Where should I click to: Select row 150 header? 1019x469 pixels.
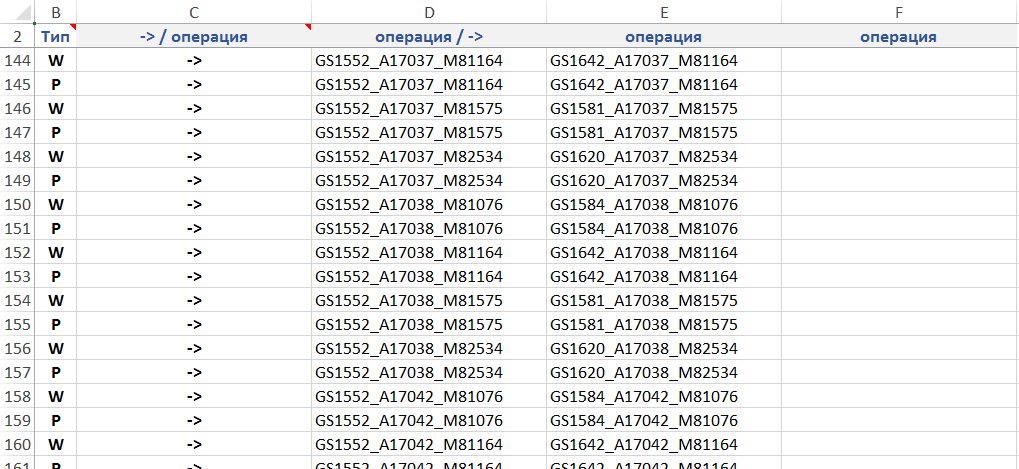[x=17, y=204]
